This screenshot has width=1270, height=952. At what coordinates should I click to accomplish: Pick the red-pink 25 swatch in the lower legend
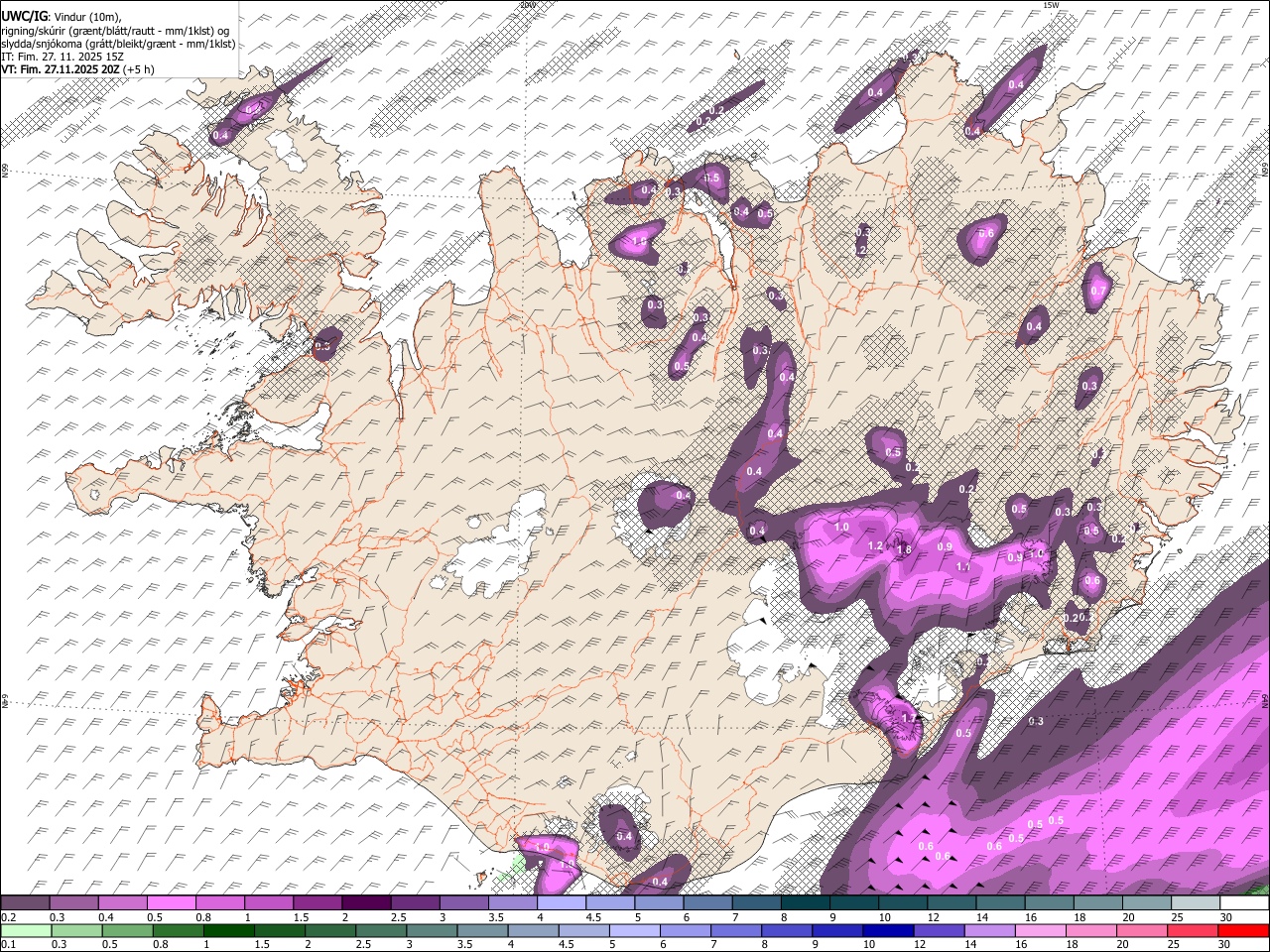[x=1192, y=930]
